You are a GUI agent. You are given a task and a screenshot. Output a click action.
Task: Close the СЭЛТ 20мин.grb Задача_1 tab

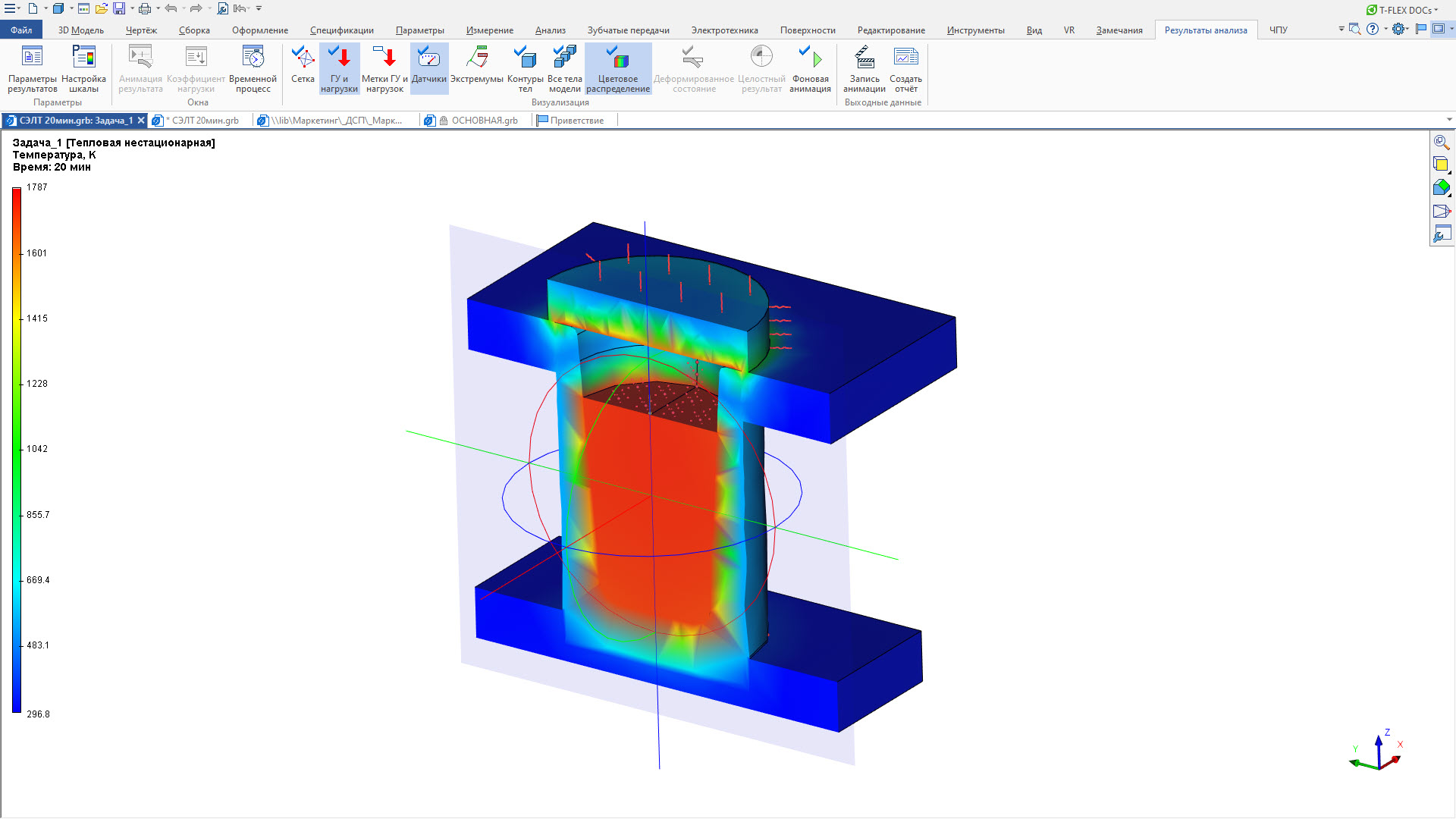coord(141,121)
